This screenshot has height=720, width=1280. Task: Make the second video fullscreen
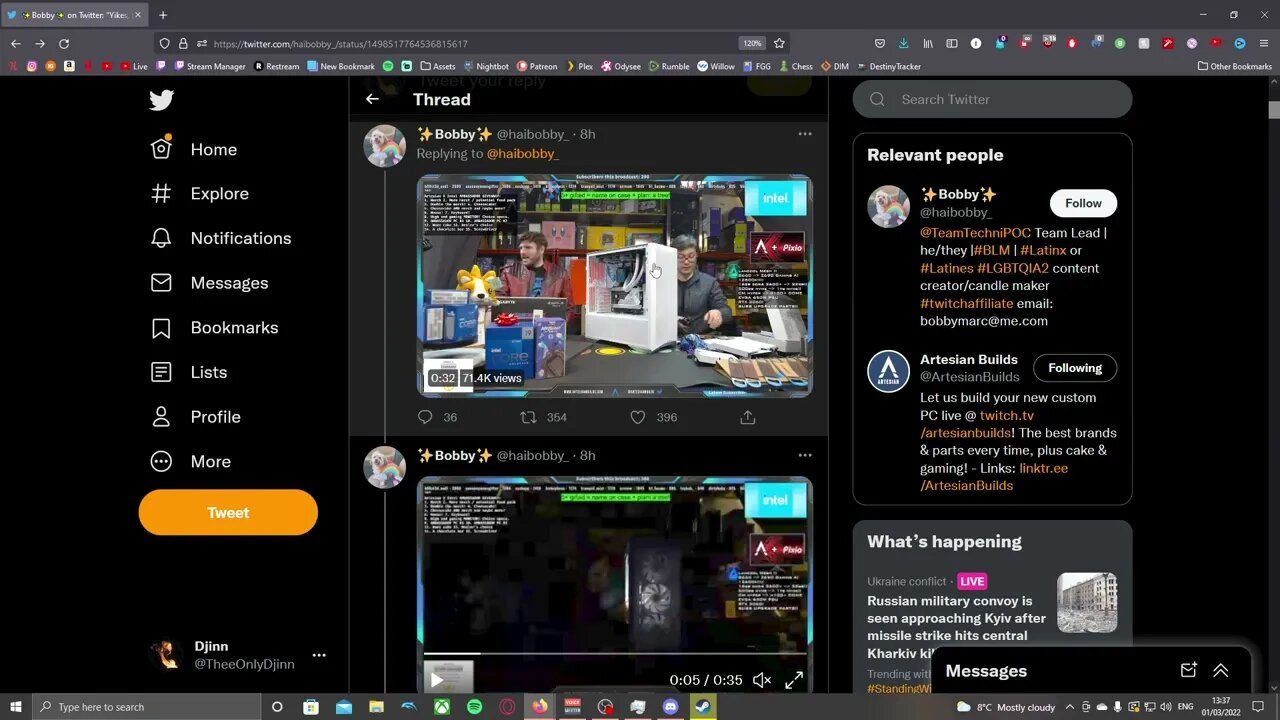[x=794, y=680]
